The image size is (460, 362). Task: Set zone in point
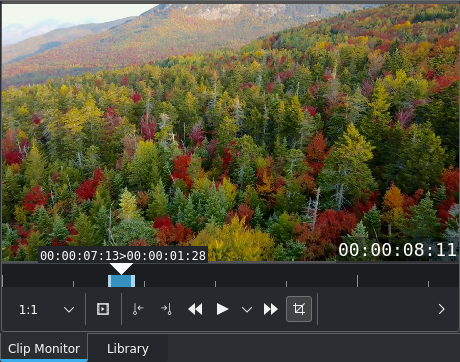(x=138, y=309)
